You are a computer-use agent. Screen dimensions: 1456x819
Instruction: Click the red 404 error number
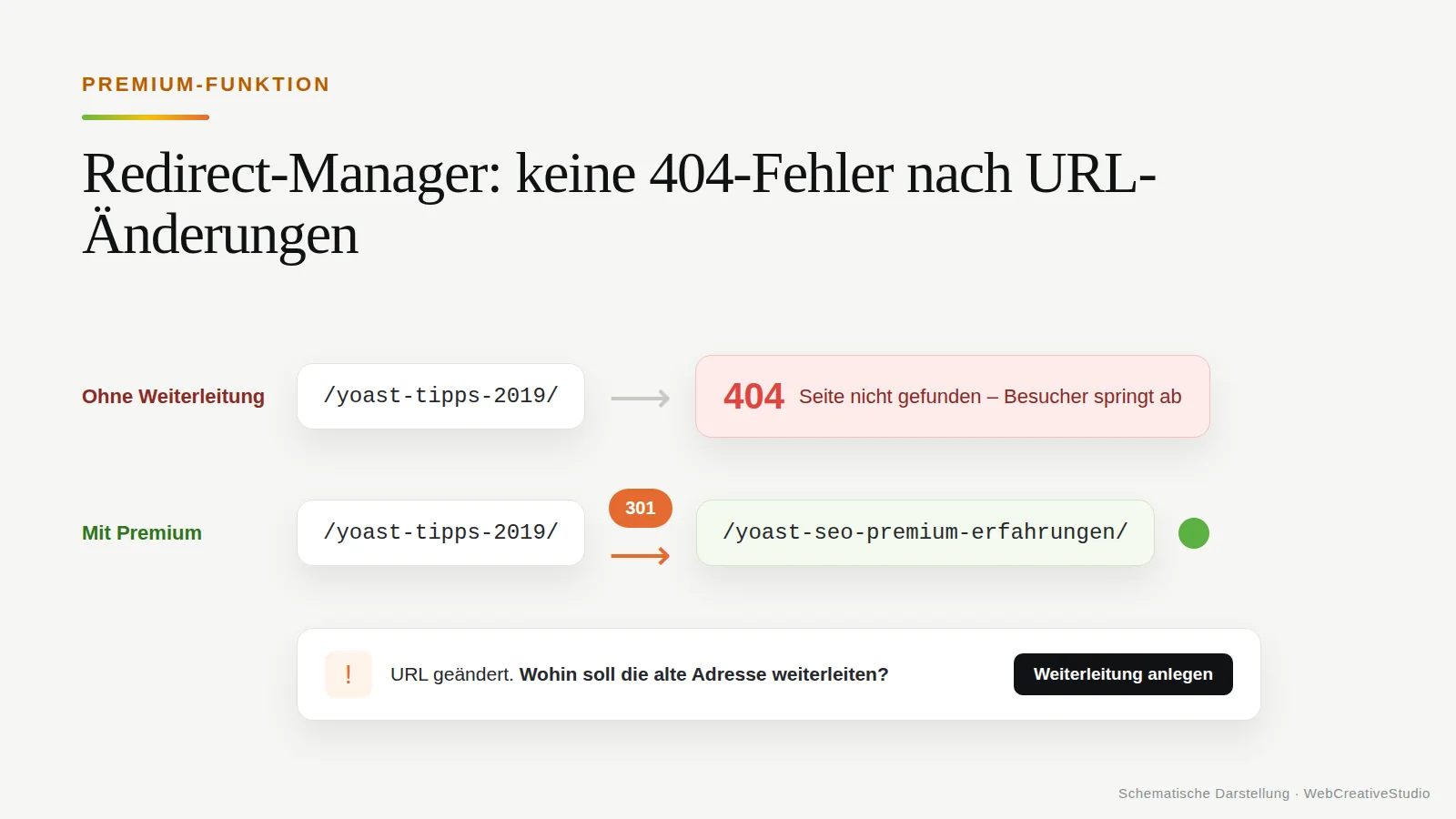coord(753,397)
